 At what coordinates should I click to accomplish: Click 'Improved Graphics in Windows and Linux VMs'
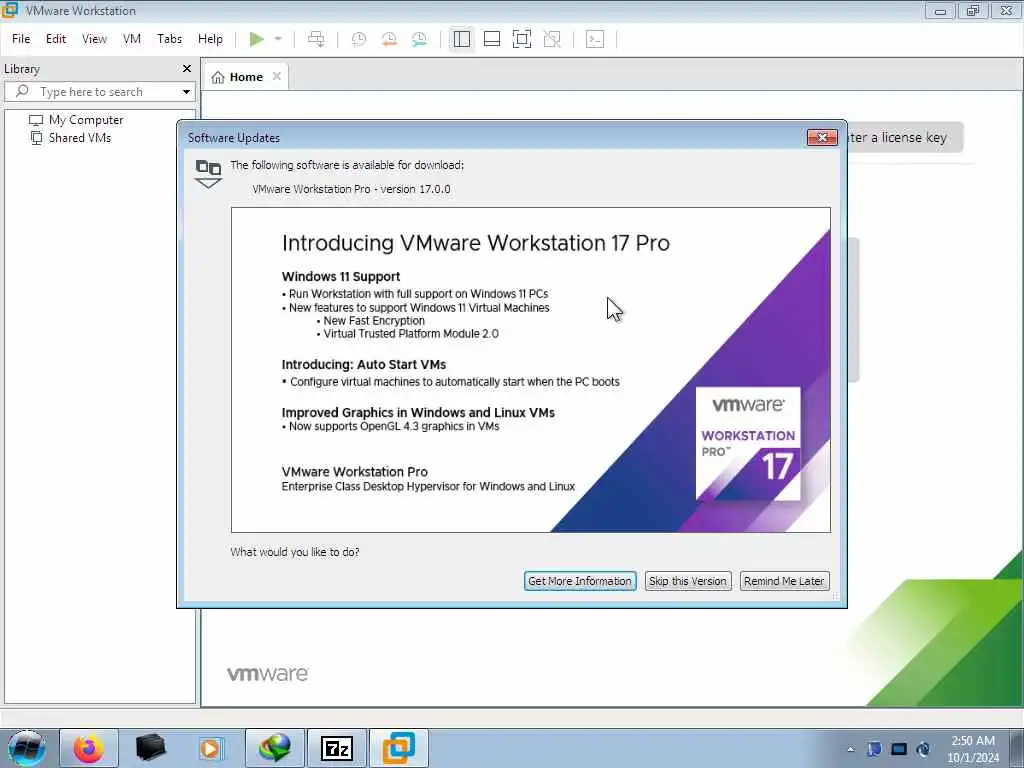[x=418, y=413]
